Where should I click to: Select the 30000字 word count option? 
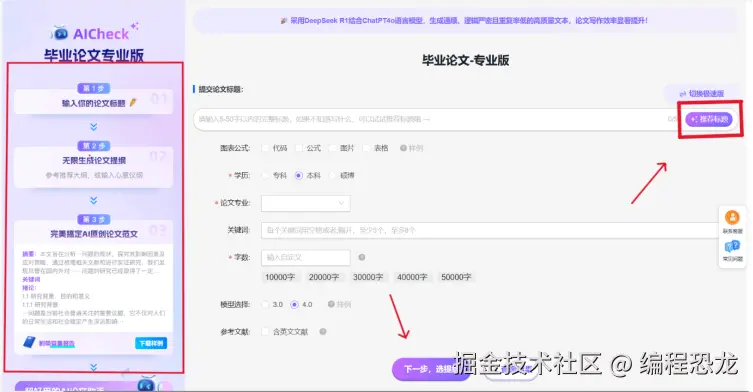368,277
